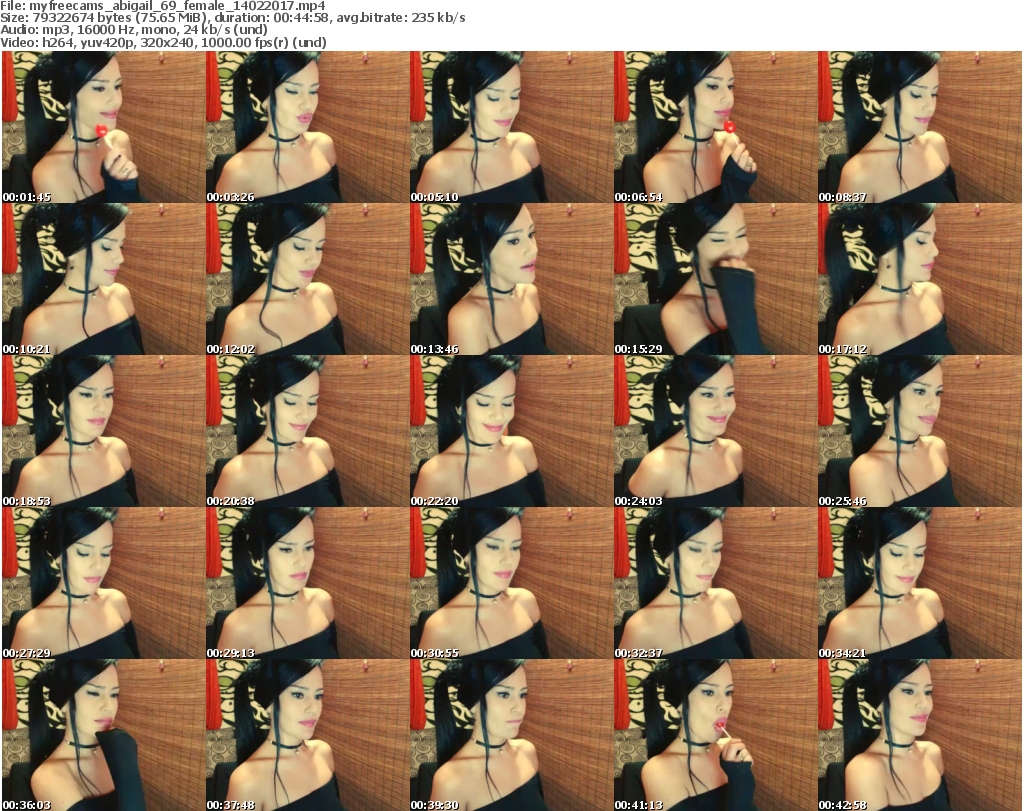Select the thumbnail timestamped 00:32:37
Screen dimensions: 1024x811
tap(715, 583)
